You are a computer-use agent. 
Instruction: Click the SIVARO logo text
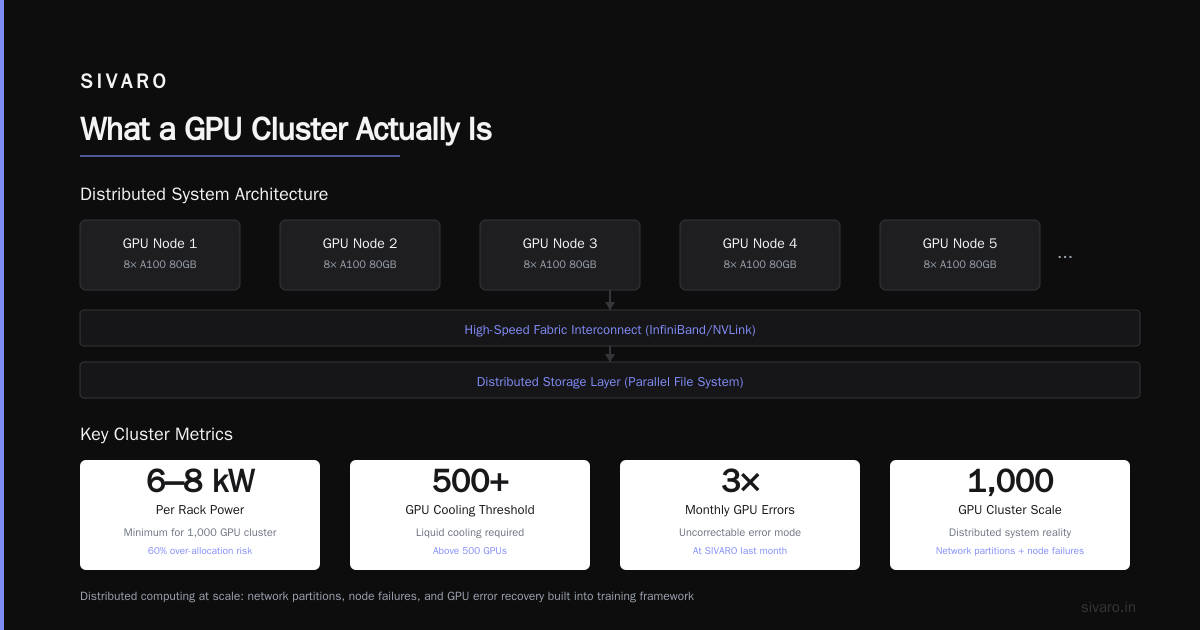pos(124,82)
